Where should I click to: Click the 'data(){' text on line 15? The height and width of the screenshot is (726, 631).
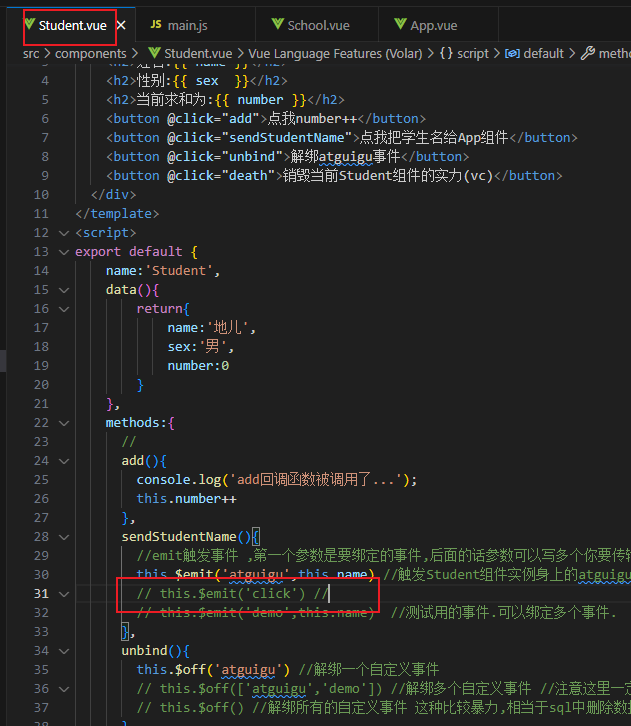(132, 290)
